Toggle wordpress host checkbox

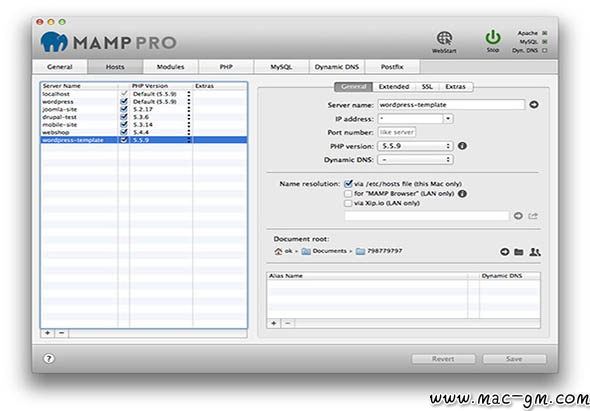[123, 102]
